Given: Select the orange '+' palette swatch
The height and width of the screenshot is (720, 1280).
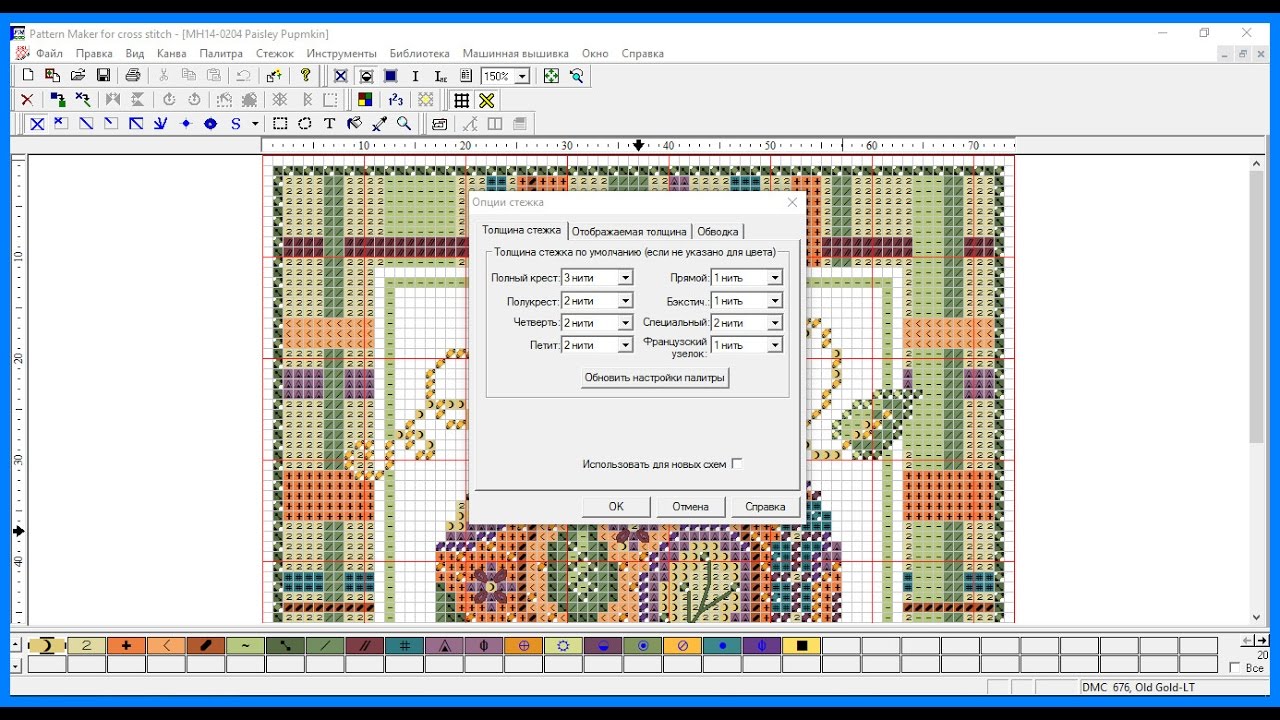Looking at the screenshot, I should click(126, 646).
